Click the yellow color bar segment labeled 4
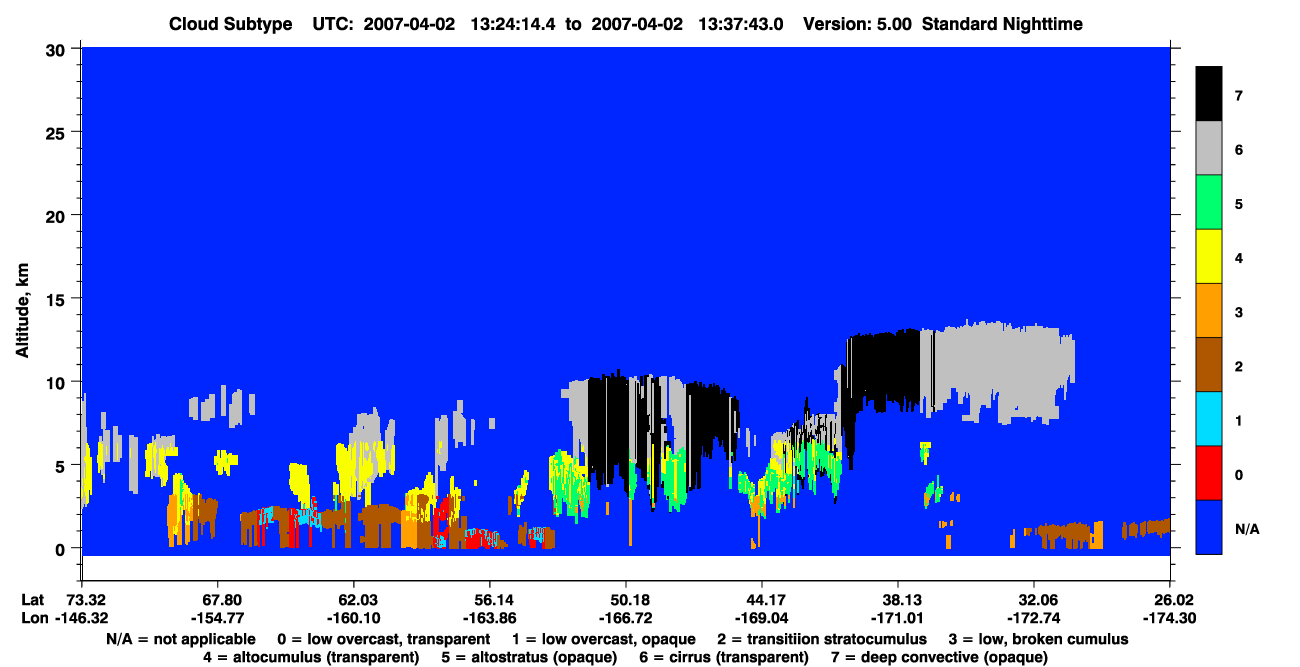Screen dimensions: 1300x667 pyautogui.click(x=1208, y=257)
